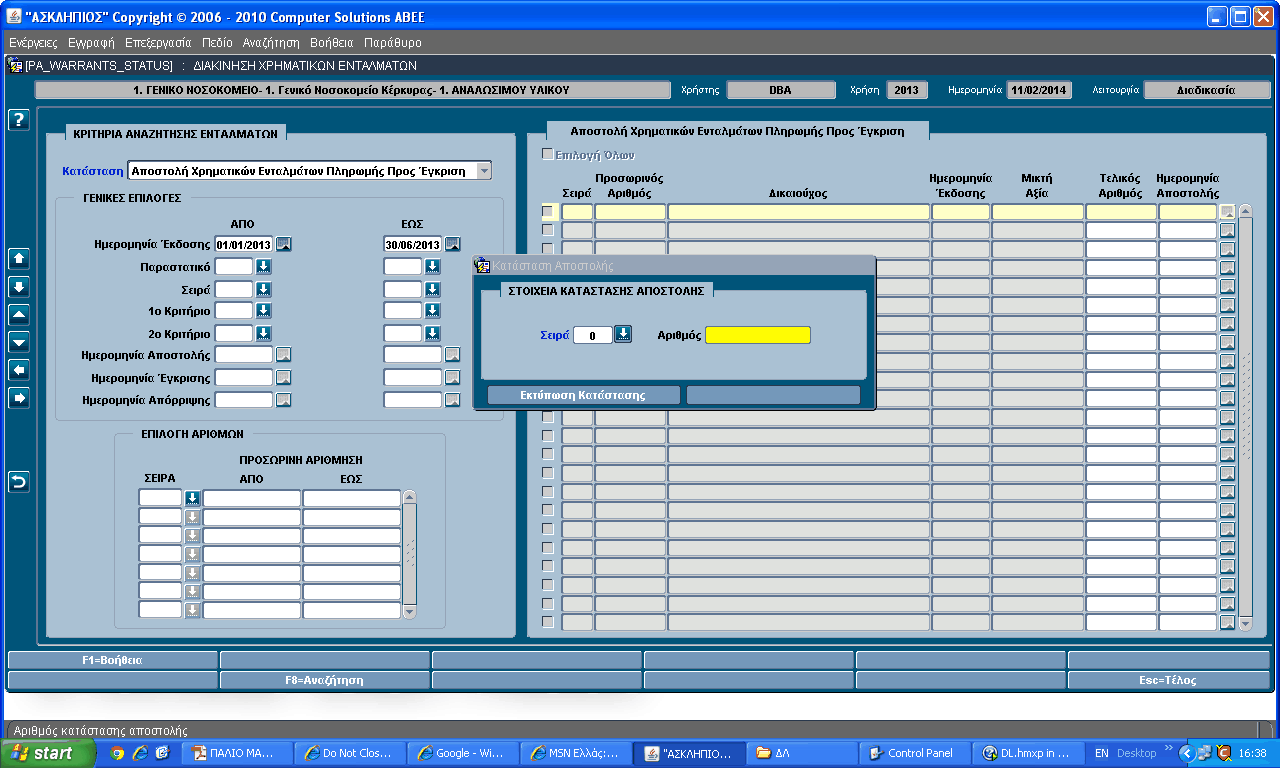Screen dimensions: 1280x768
Task: Check the second row checkbox in results table
Action: point(547,230)
